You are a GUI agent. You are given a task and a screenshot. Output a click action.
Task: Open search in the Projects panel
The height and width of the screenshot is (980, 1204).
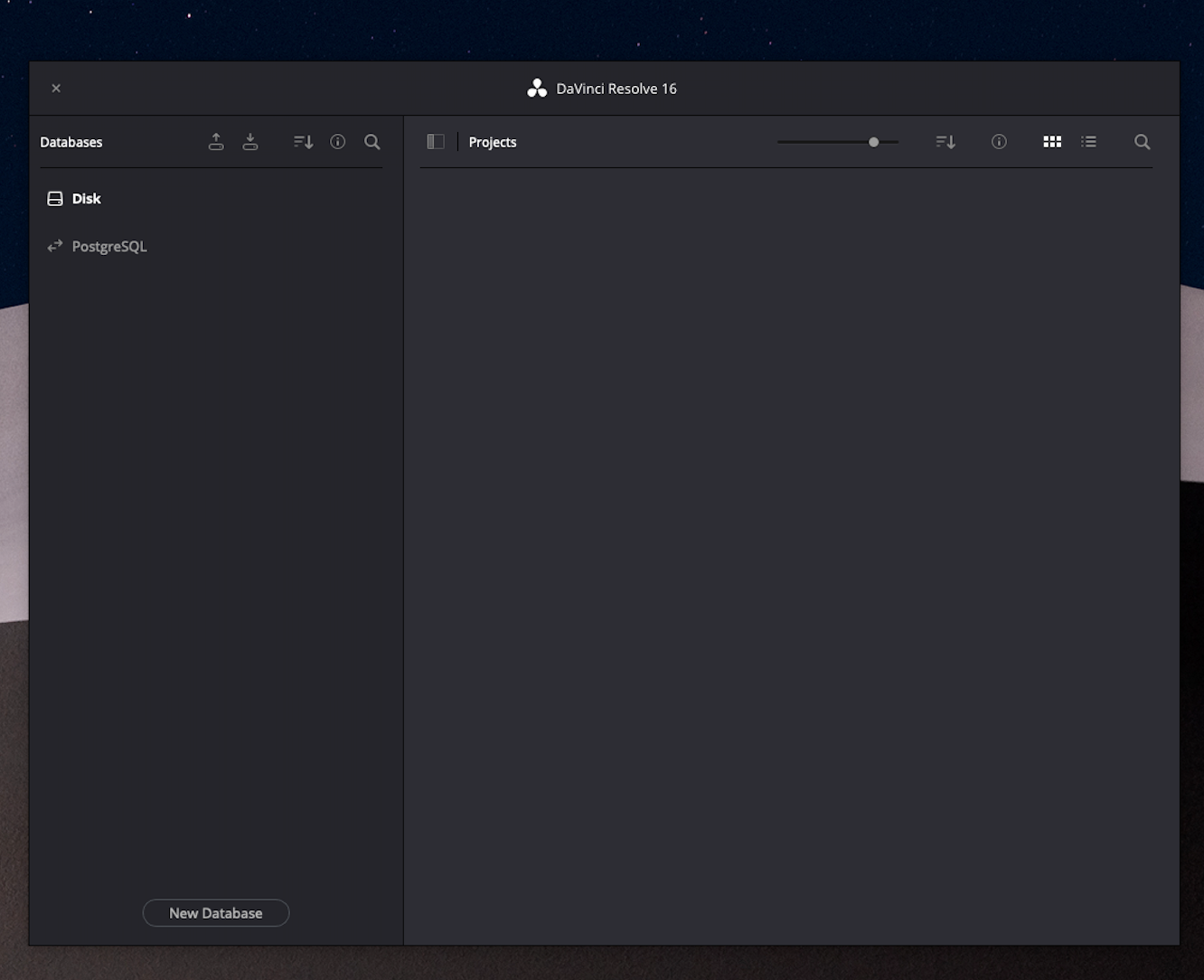click(1143, 142)
